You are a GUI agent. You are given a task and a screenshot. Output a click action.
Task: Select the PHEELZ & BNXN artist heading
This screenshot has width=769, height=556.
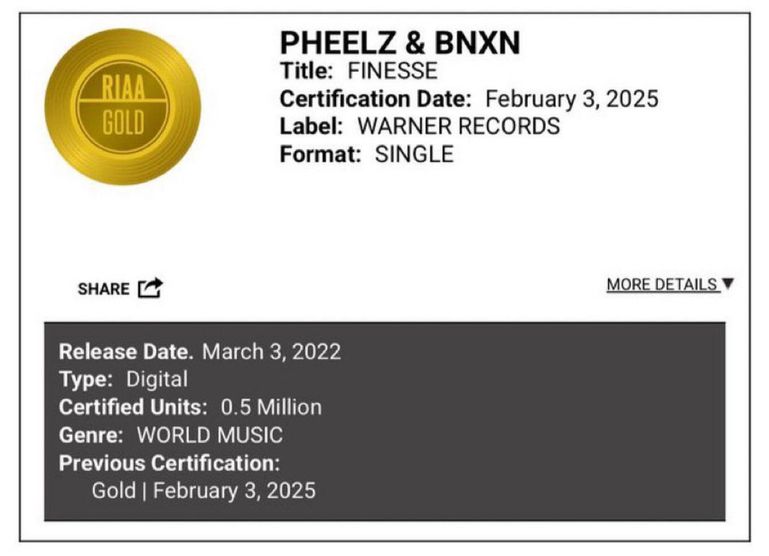pyautogui.click(x=400, y=43)
